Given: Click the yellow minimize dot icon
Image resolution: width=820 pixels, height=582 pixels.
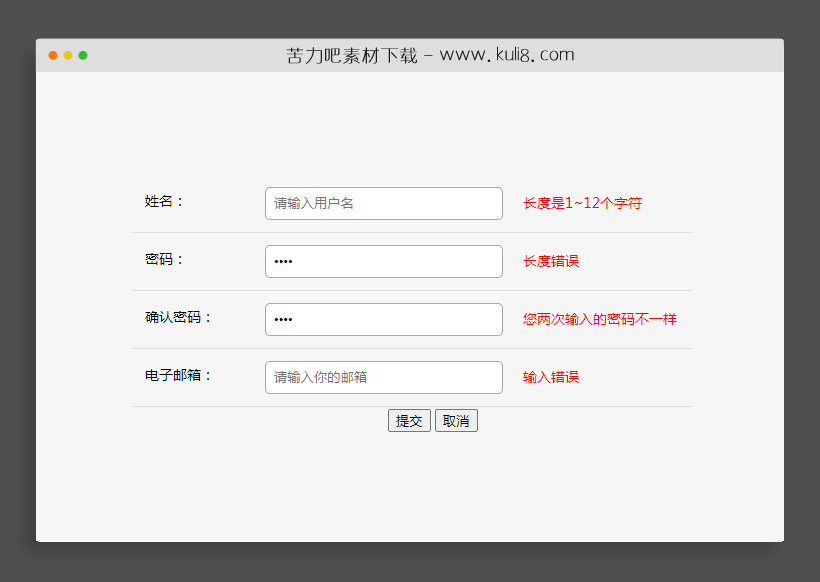Looking at the screenshot, I should (x=67, y=56).
